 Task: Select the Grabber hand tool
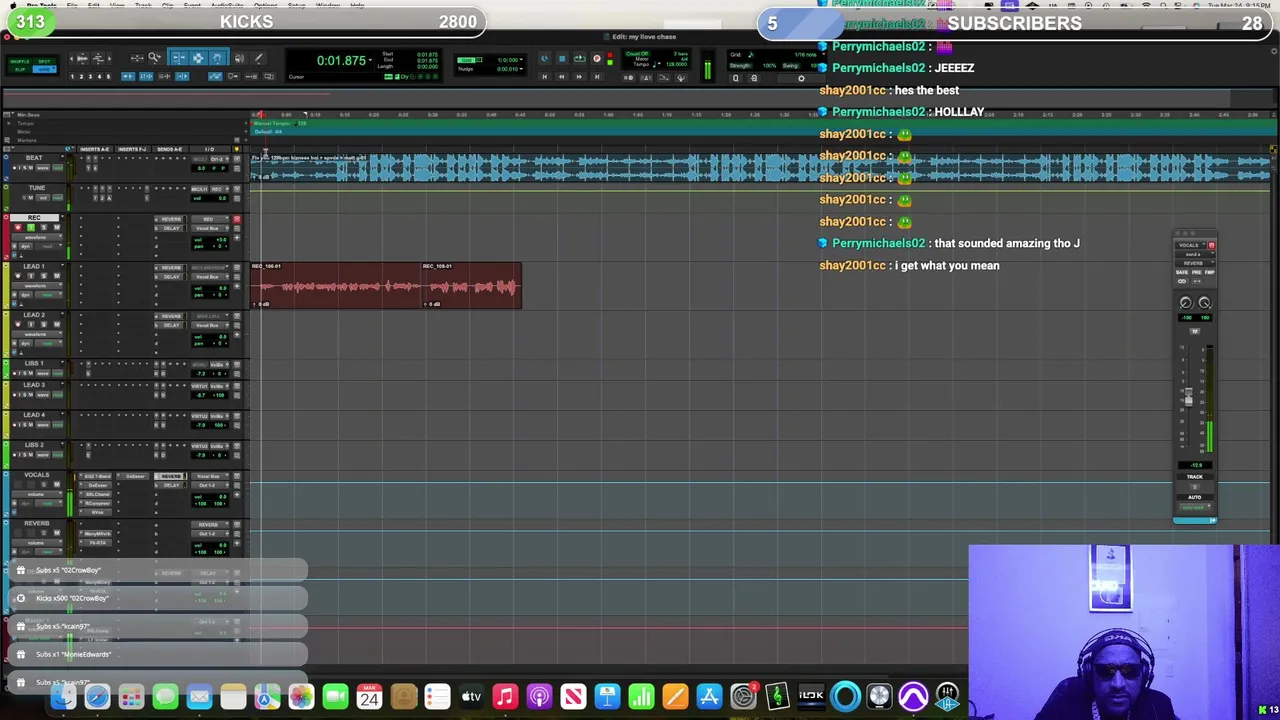coord(217,58)
